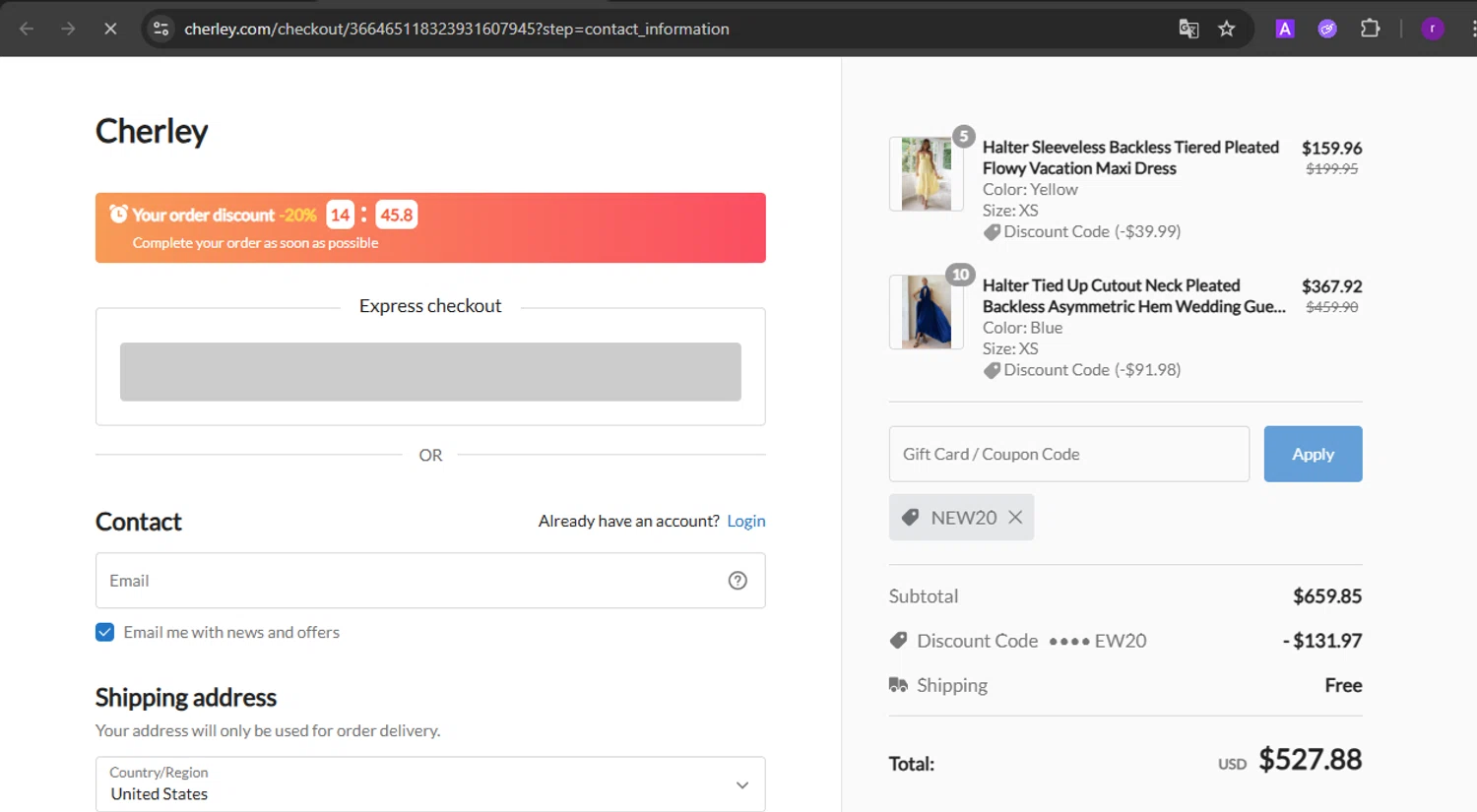The height and width of the screenshot is (812, 1477).
Task: Click the browser address bar URL
Action: (457, 29)
